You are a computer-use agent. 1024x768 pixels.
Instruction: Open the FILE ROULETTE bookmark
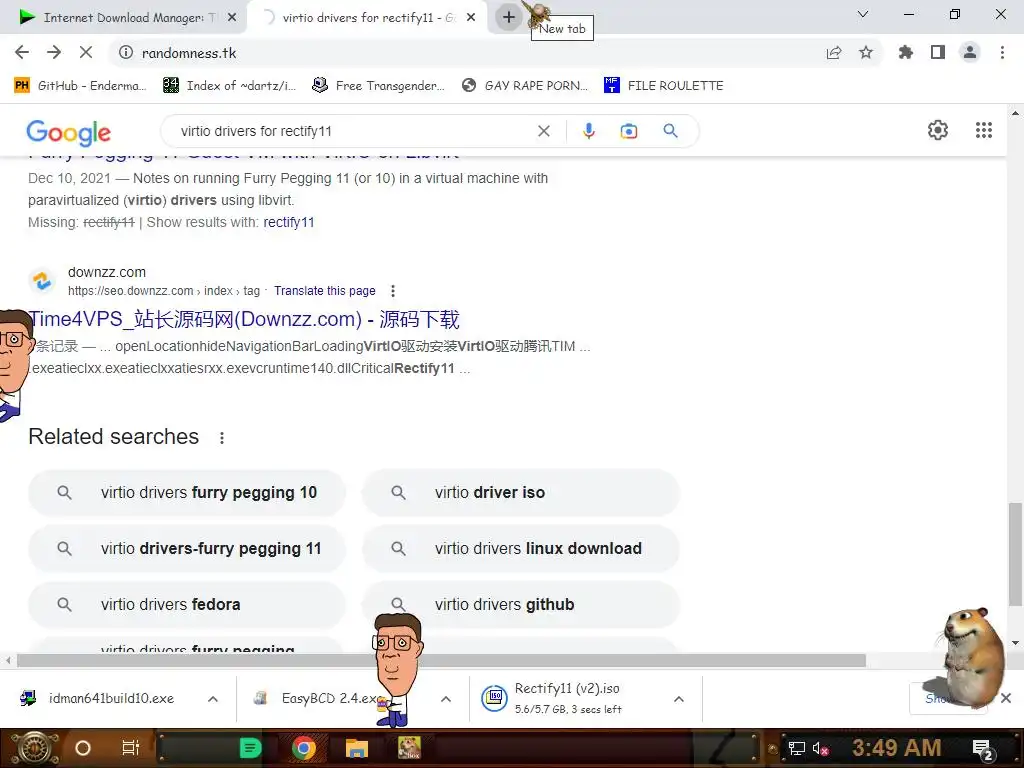(x=664, y=86)
